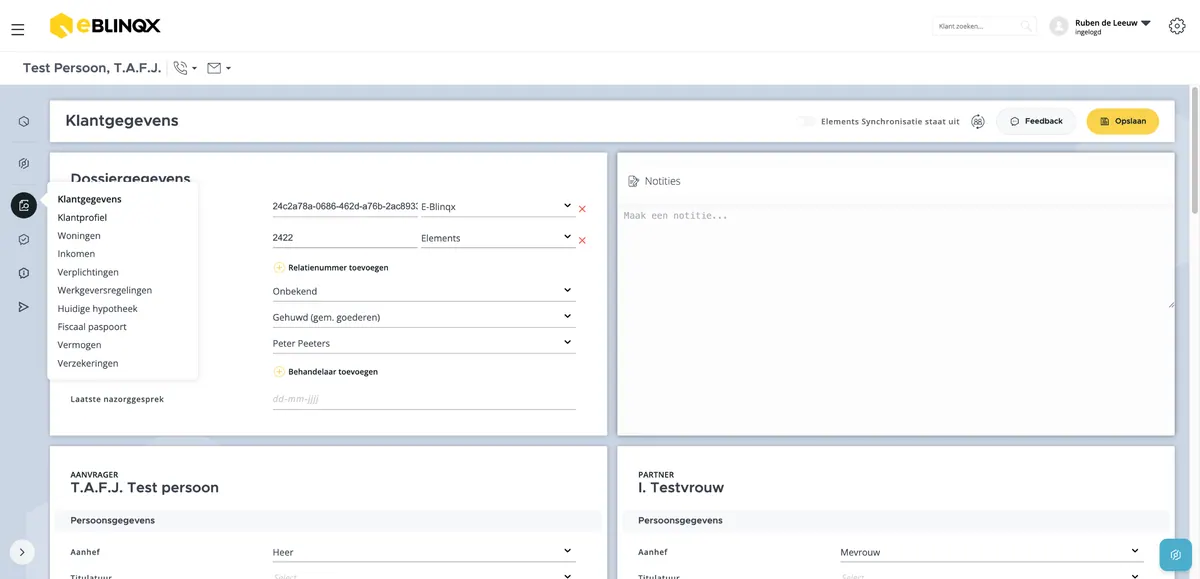Image resolution: width=1200 pixels, height=579 pixels.
Task: Select the nested hexagon icon in left sidebar
Action: coord(24,163)
